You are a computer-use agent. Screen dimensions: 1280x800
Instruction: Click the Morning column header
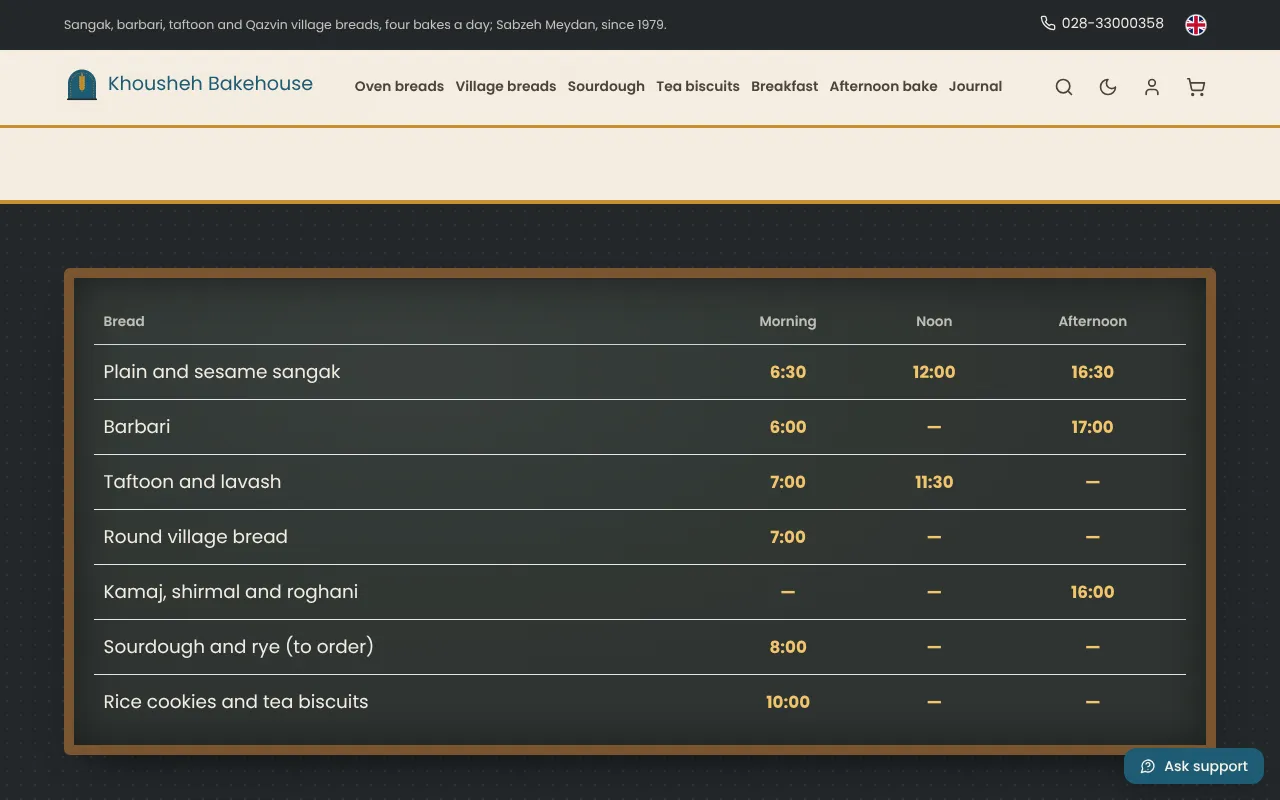(788, 321)
